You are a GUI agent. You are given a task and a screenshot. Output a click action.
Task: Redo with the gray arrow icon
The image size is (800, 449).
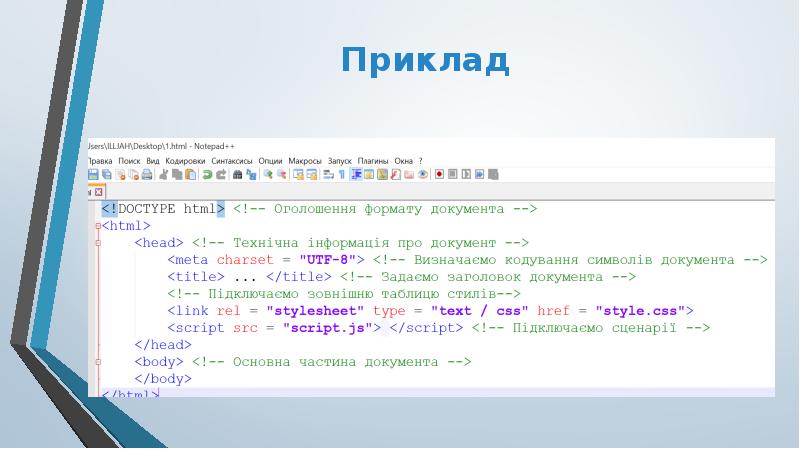click(x=221, y=174)
